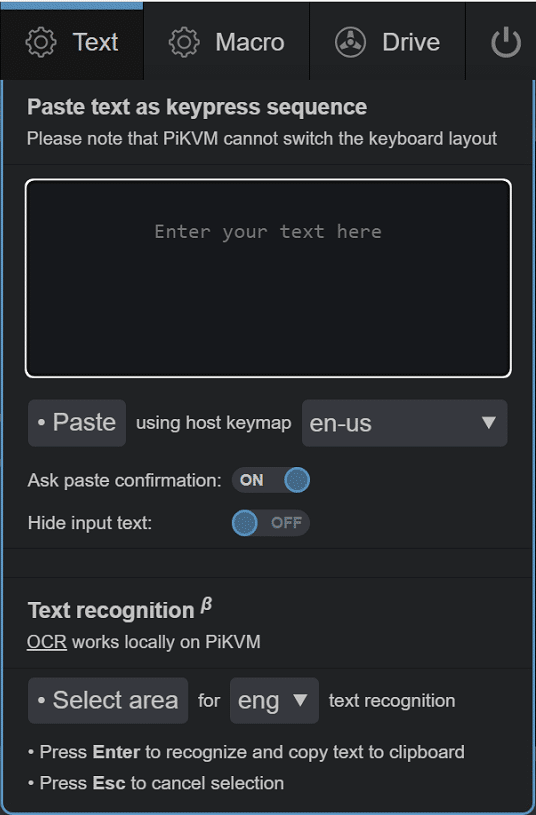Expand the eng OCR language dropdown
Viewport: 536px width, 815px height.
[274, 700]
